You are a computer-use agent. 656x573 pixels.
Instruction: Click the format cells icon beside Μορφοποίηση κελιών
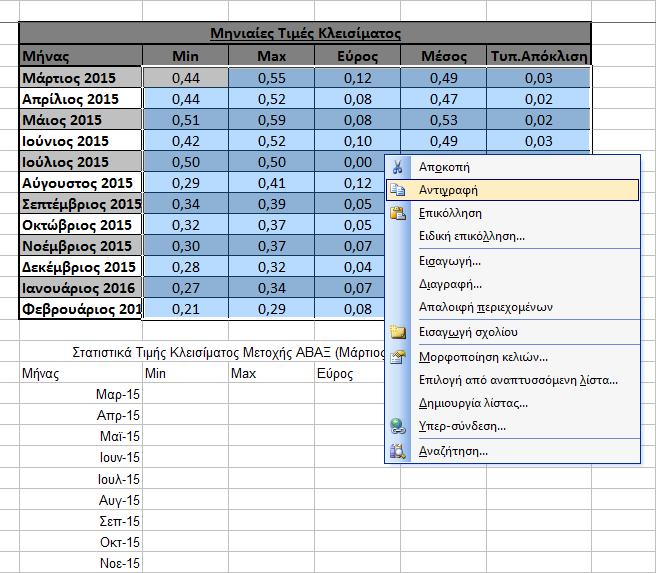(398, 357)
